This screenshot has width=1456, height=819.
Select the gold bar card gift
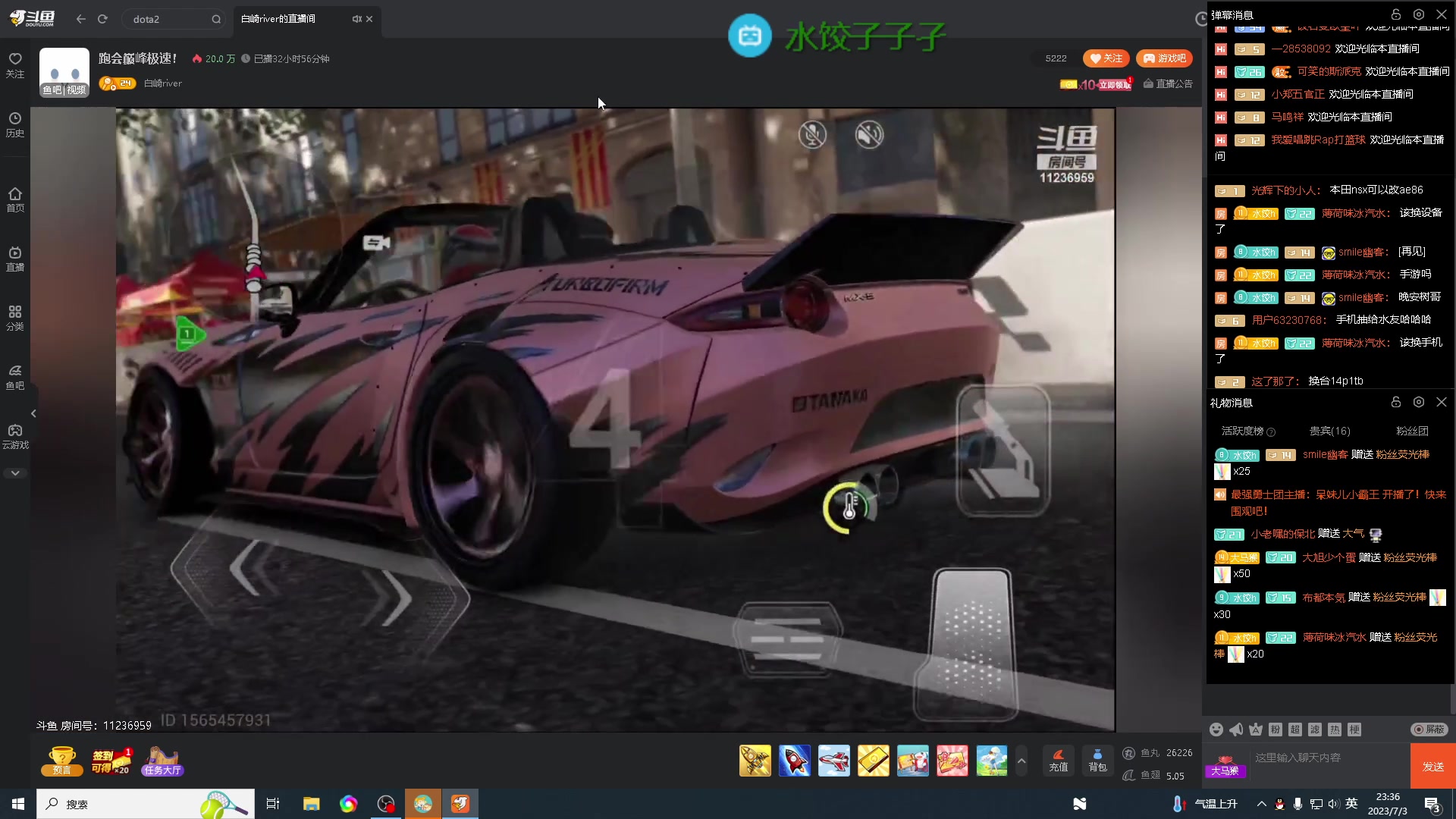[x=874, y=761]
